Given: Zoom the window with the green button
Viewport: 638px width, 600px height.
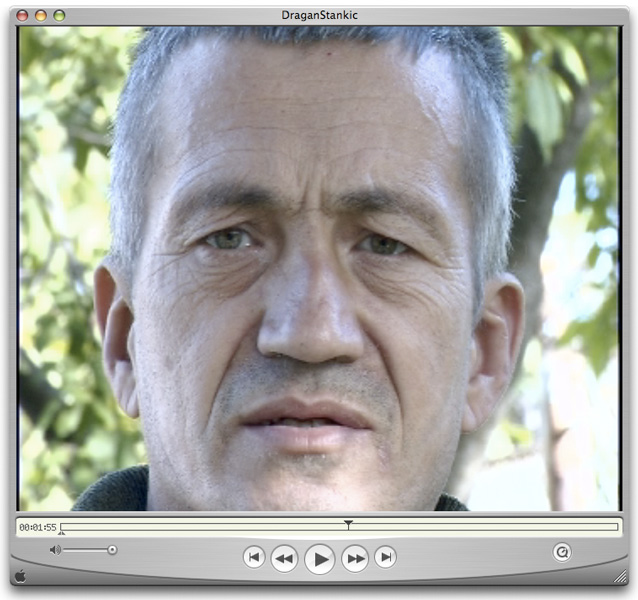Looking at the screenshot, I should click(59, 16).
